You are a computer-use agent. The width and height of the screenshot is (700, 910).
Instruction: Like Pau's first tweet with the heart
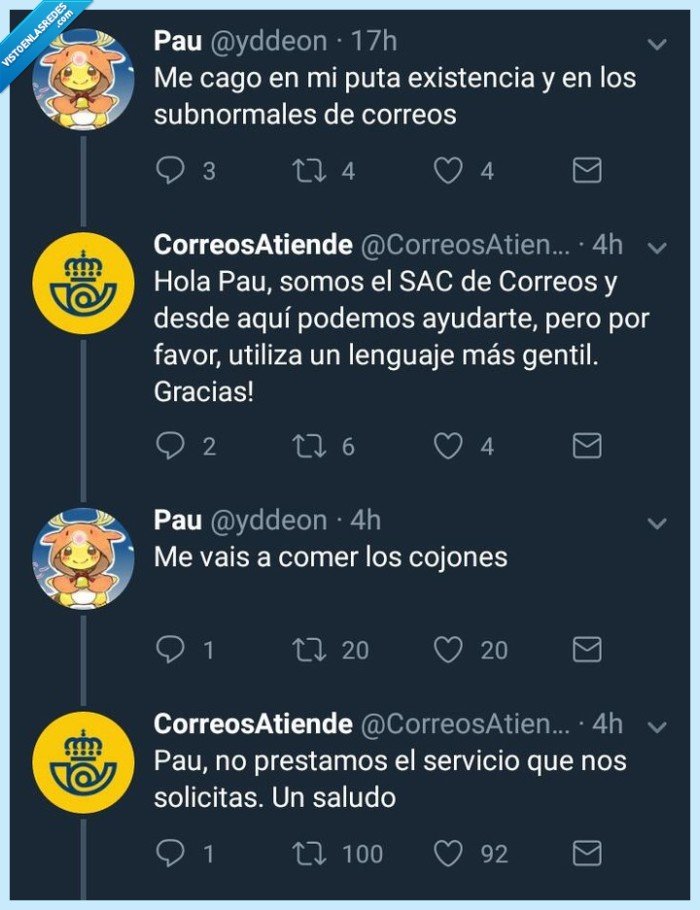451,170
